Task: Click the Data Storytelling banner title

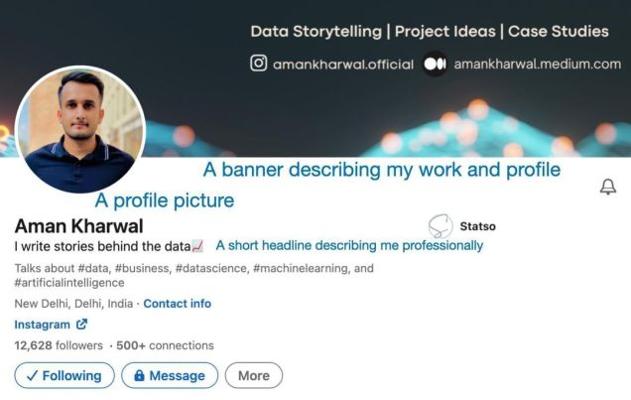Action: 429,31
